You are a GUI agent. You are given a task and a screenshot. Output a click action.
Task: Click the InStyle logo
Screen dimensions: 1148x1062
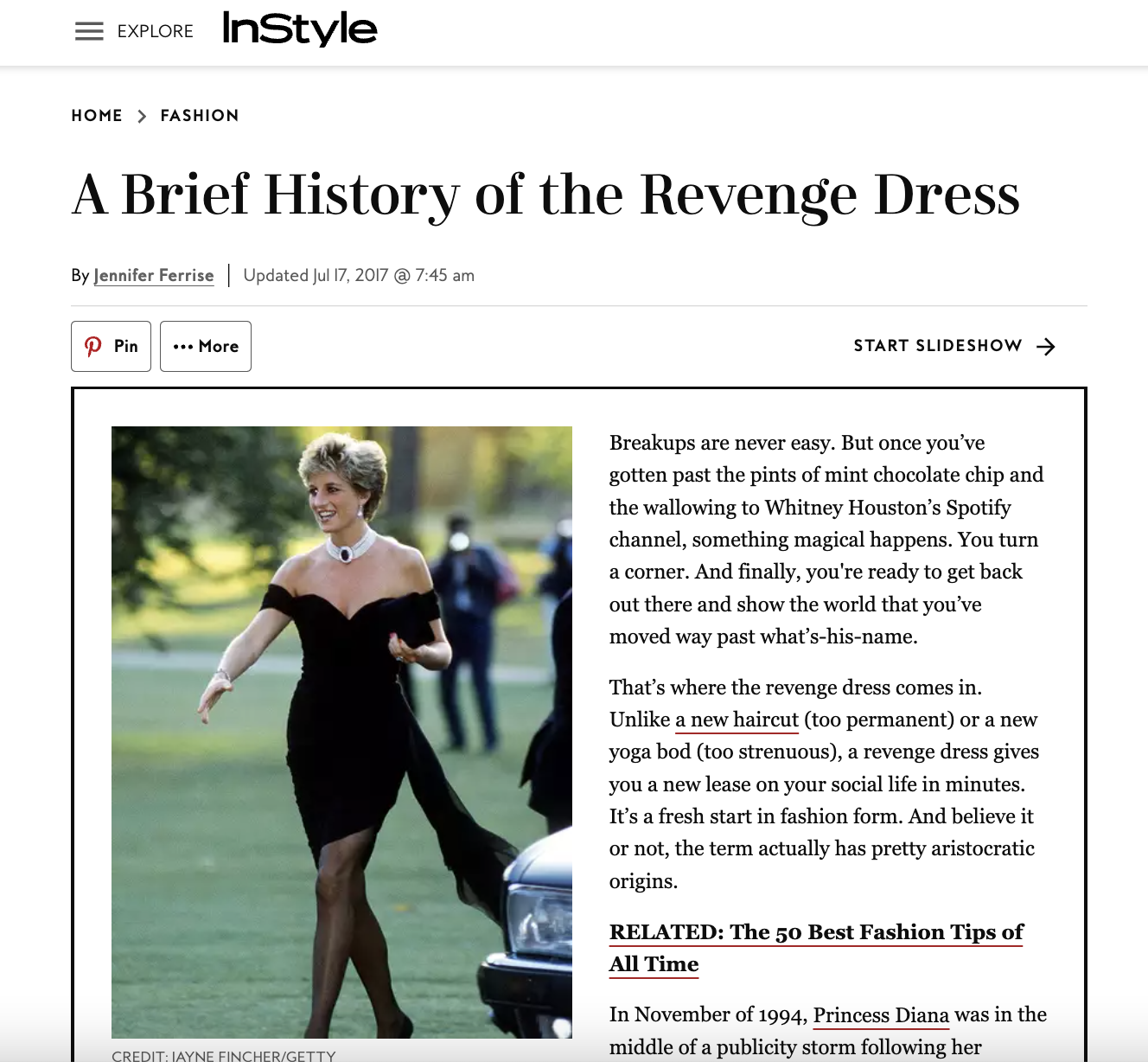(298, 29)
